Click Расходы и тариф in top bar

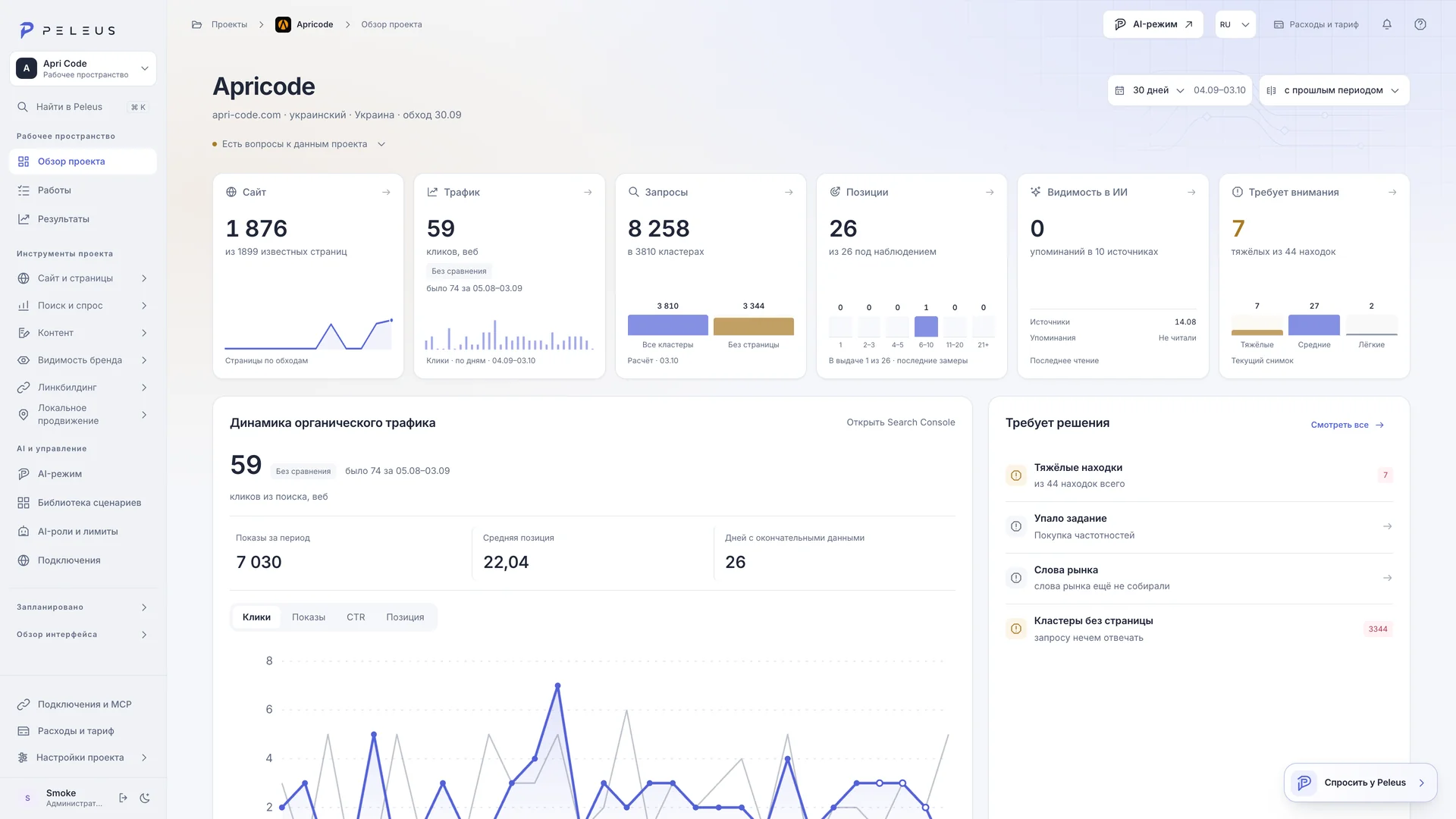coord(1316,24)
